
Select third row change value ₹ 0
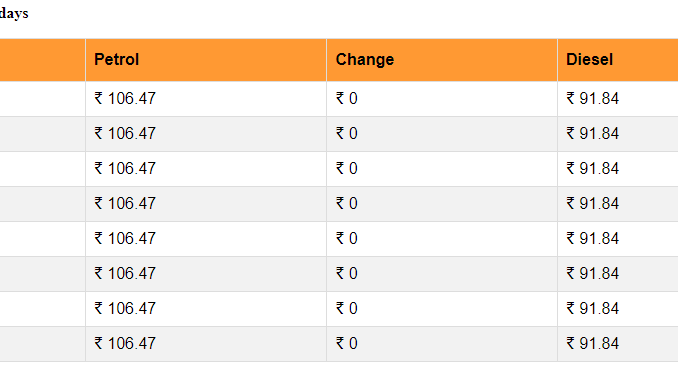tap(347, 169)
